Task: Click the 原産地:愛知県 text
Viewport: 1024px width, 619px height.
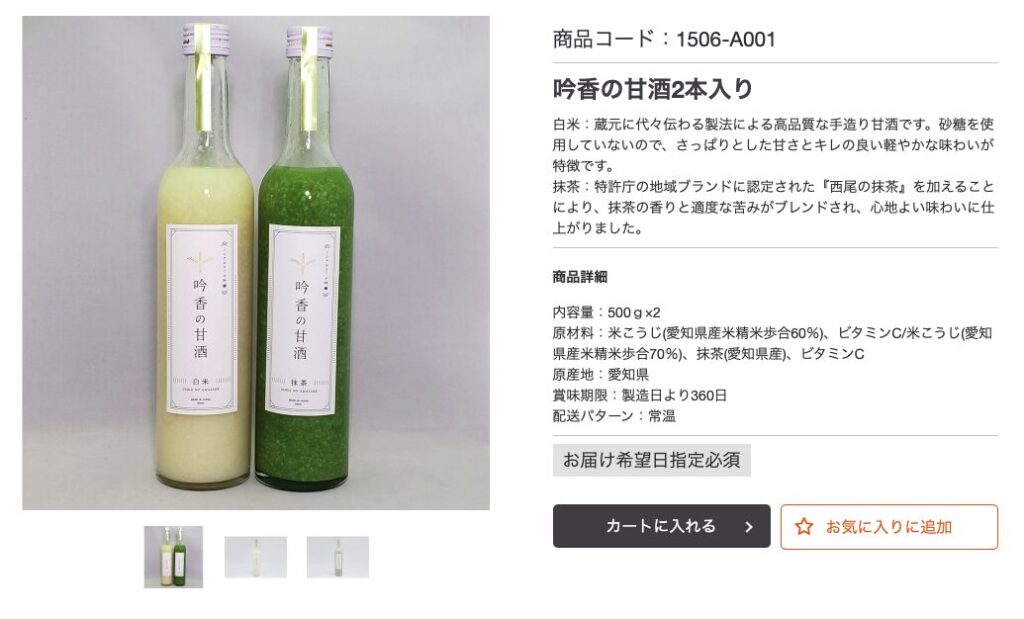Action: pos(601,374)
